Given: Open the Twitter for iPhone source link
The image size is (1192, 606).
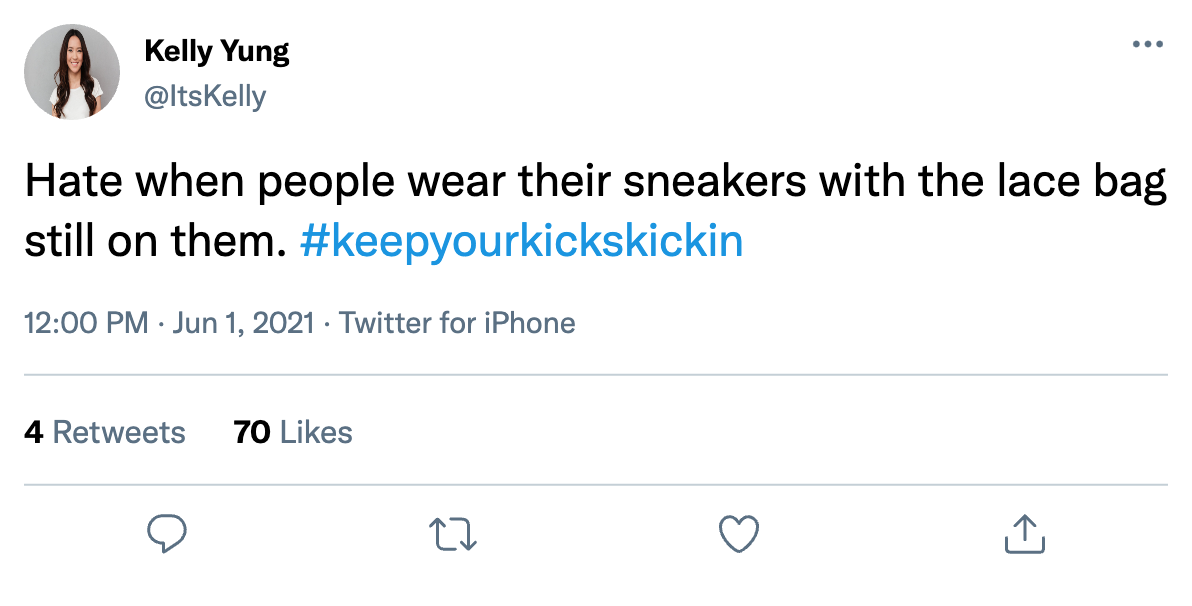Looking at the screenshot, I should tap(457, 324).
